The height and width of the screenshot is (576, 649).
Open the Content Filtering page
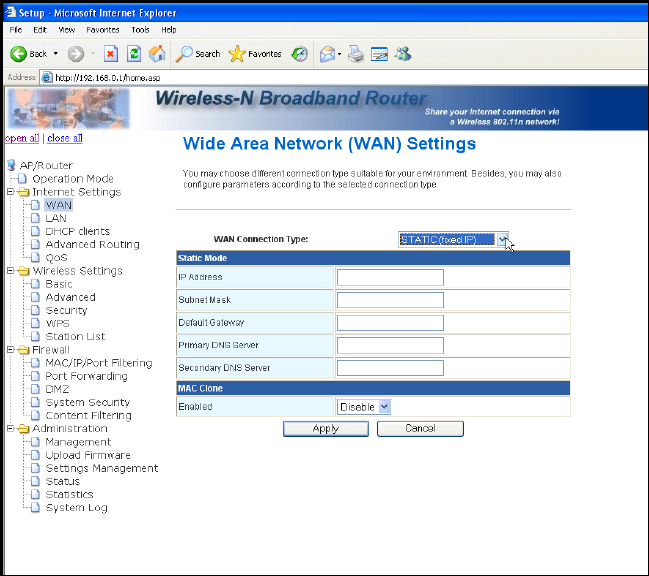click(88, 415)
